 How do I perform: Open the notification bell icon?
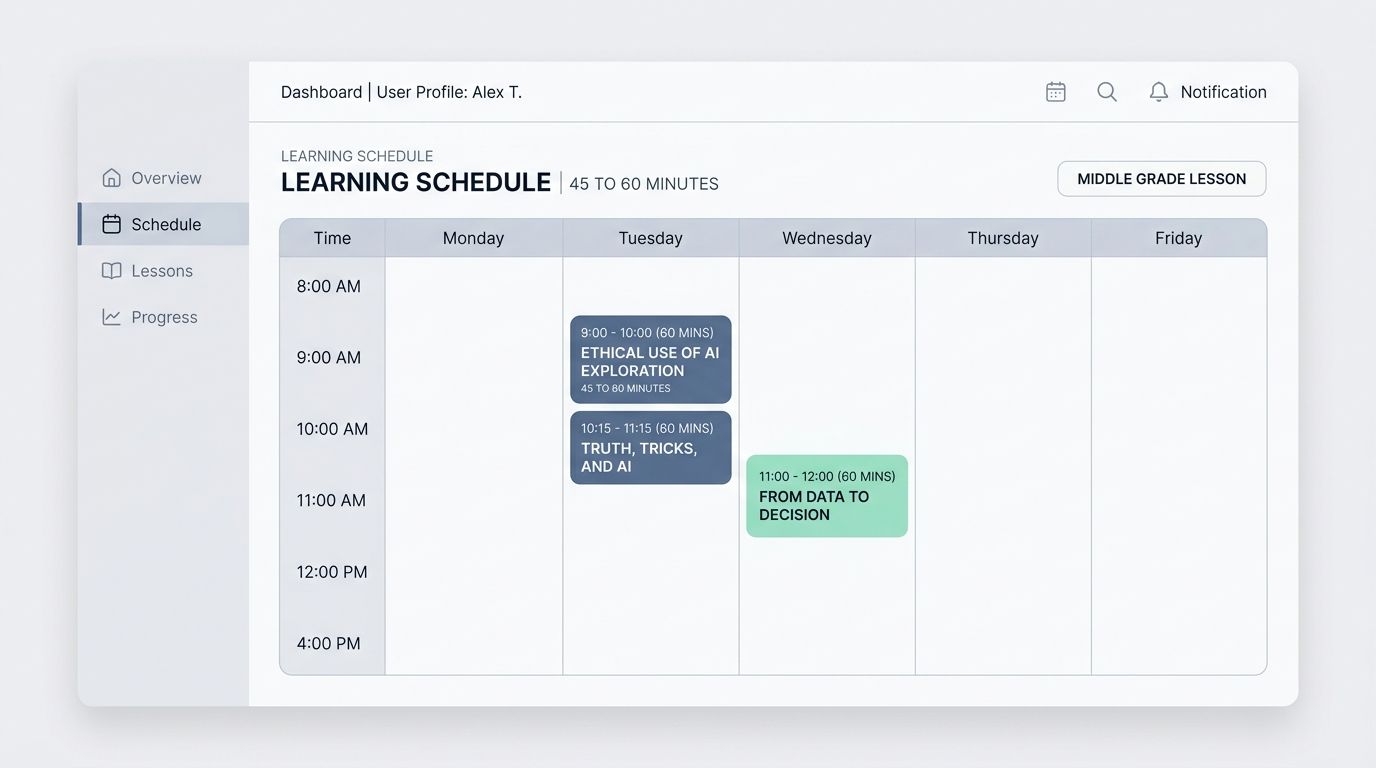tap(1158, 92)
